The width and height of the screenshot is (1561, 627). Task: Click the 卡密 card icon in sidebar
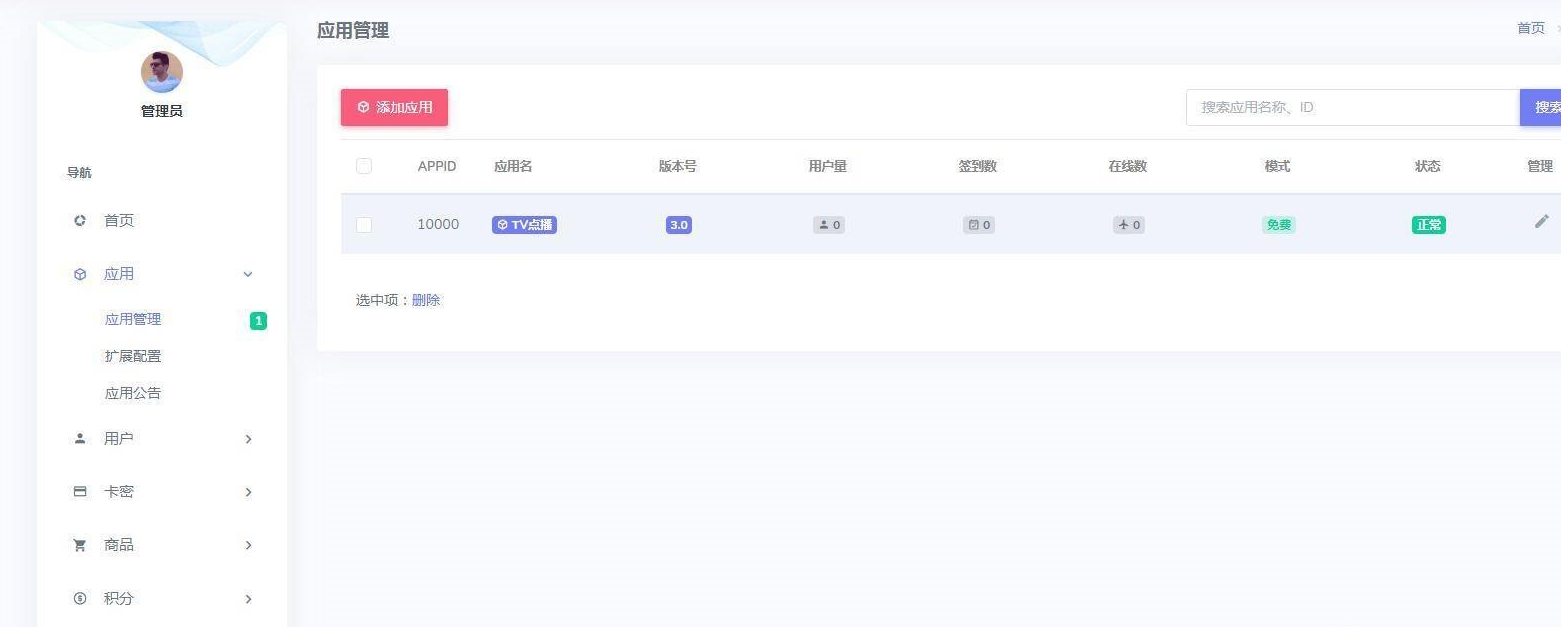80,492
